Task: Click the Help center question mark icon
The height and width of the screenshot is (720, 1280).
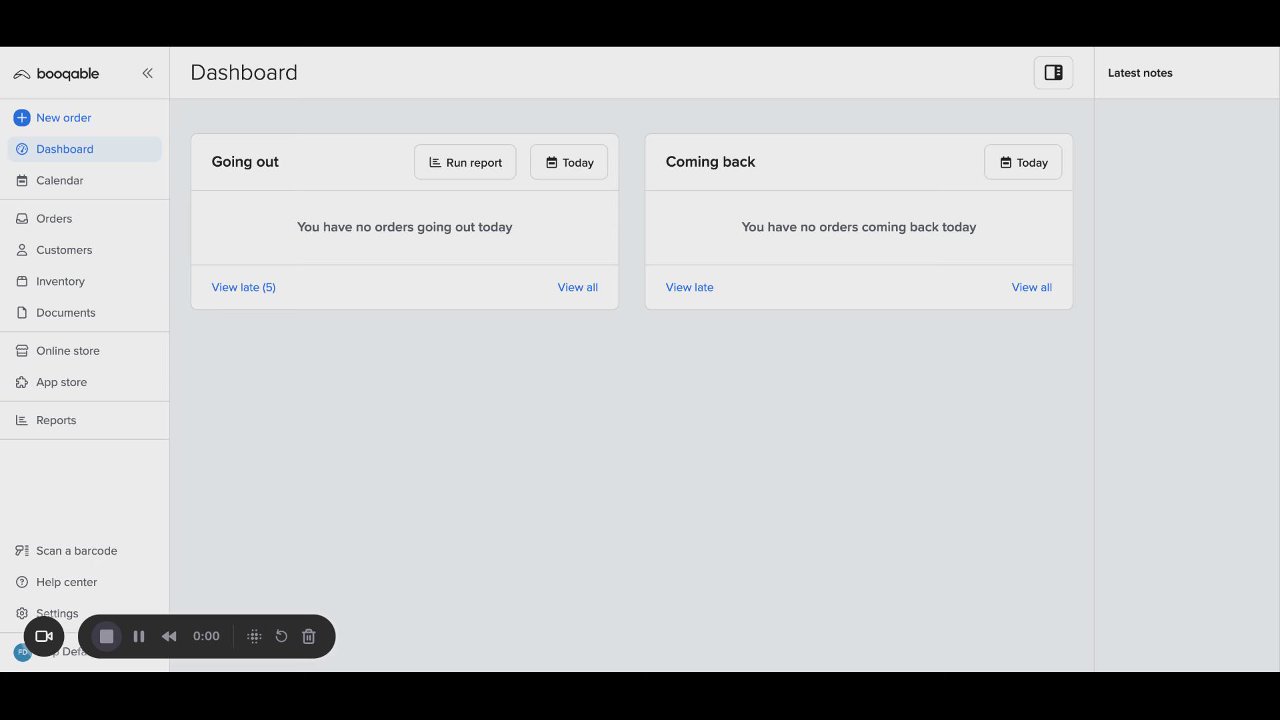Action: 22,582
